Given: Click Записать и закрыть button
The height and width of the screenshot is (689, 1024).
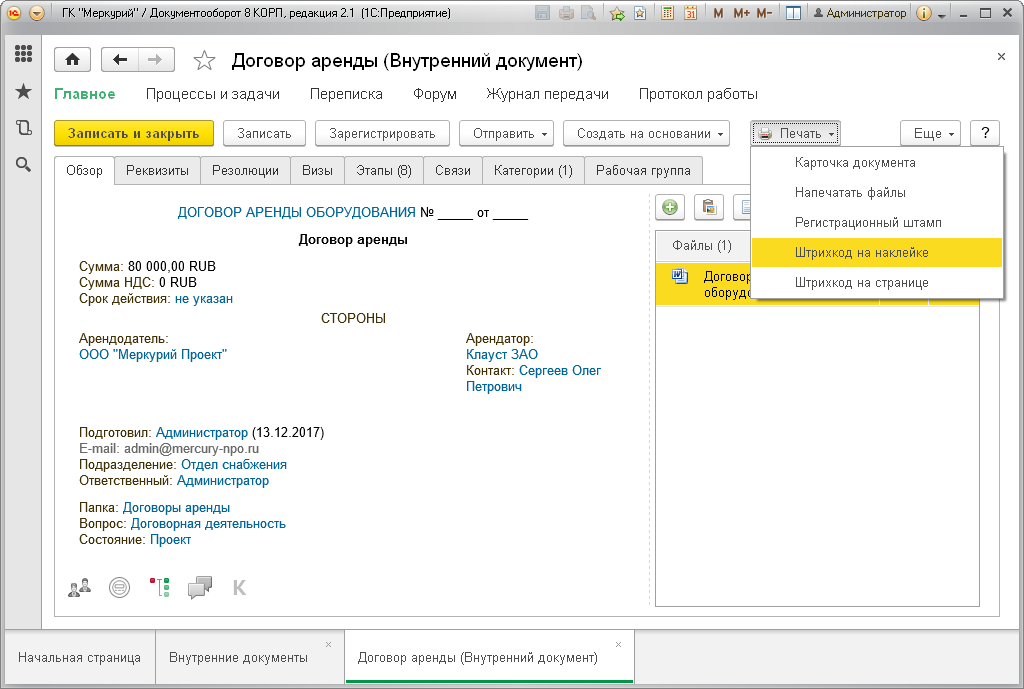Looking at the screenshot, I should pyautogui.click(x=134, y=133).
